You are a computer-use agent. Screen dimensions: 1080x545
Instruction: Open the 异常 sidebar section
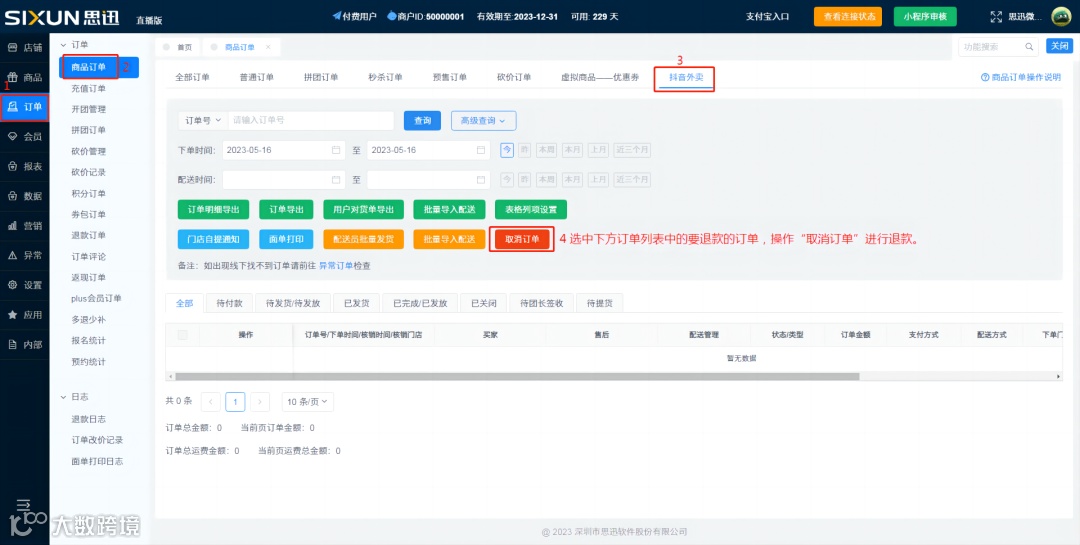click(x=25, y=255)
